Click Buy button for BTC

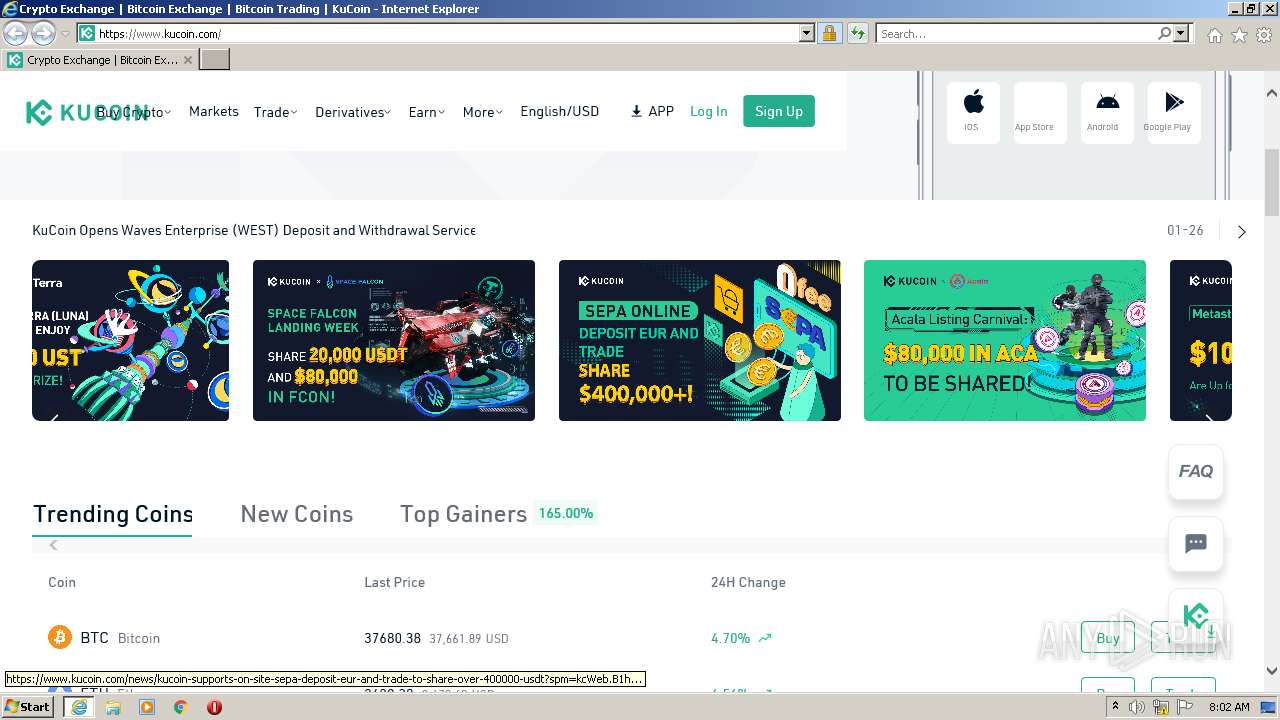(x=1108, y=638)
